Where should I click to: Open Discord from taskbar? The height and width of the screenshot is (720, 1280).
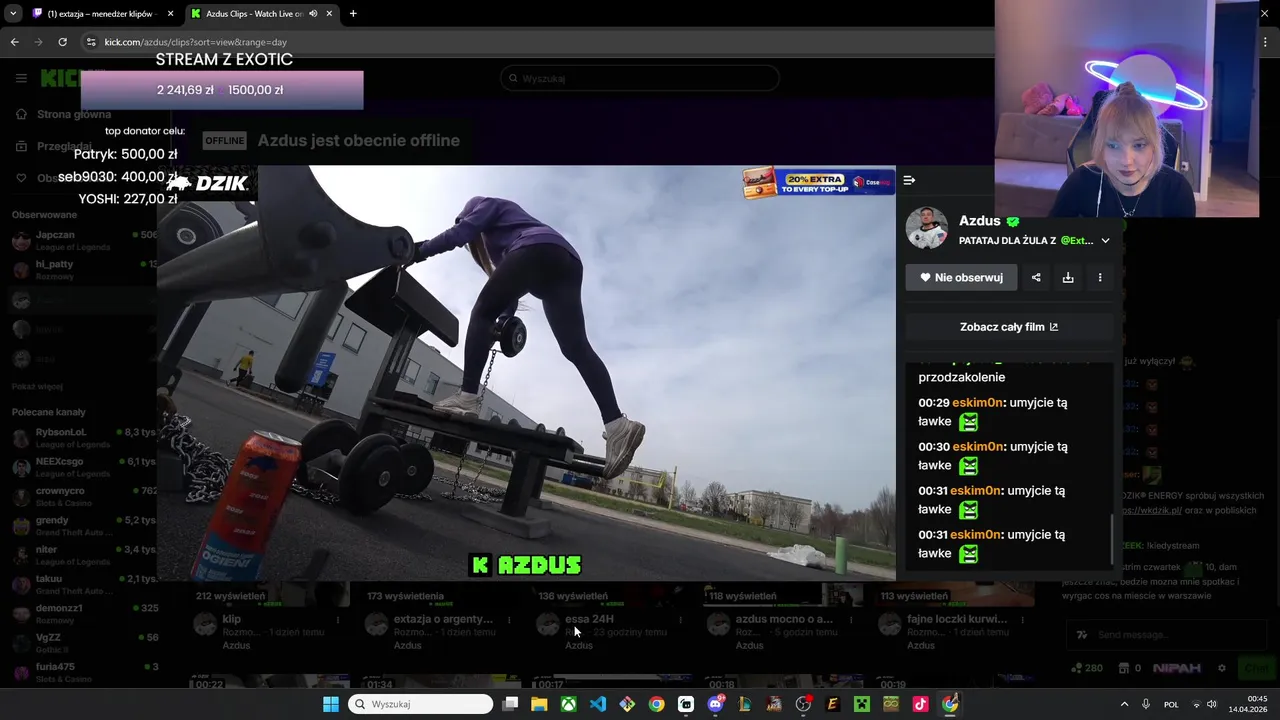(x=715, y=704)
